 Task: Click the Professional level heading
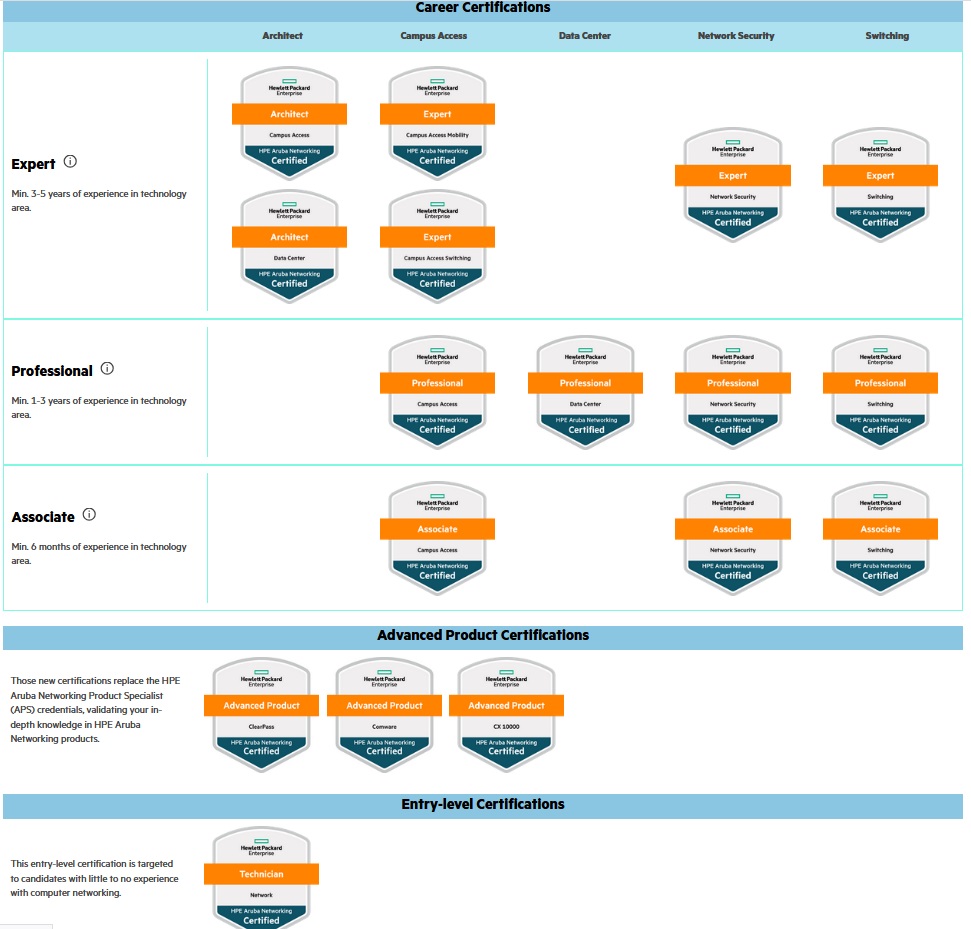(52, 371)
